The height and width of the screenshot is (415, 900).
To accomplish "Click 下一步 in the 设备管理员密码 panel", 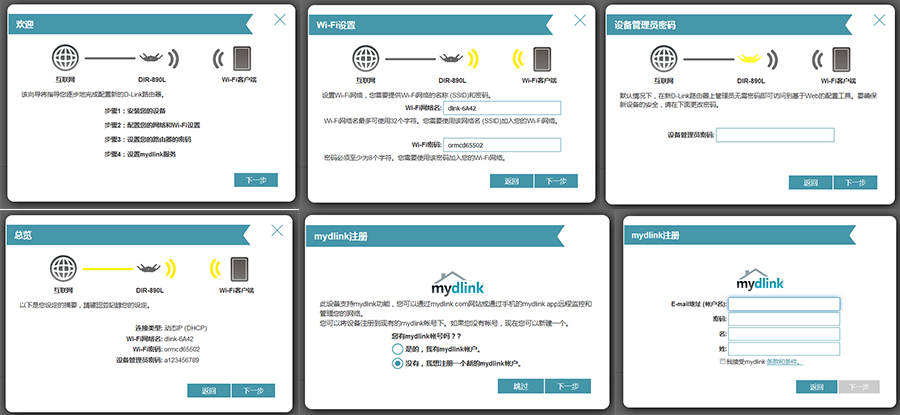I will (854, 182).
